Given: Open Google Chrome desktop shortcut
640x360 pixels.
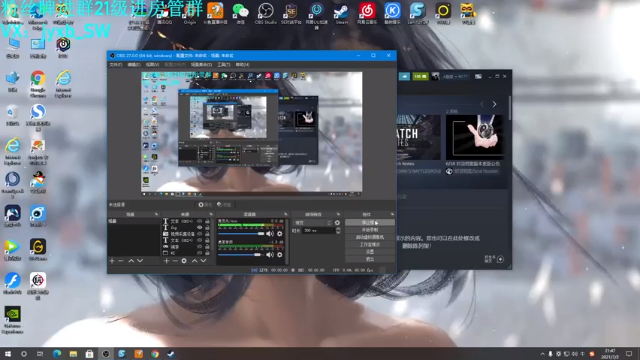Looking at the screenshot, I should click(38, 83).
